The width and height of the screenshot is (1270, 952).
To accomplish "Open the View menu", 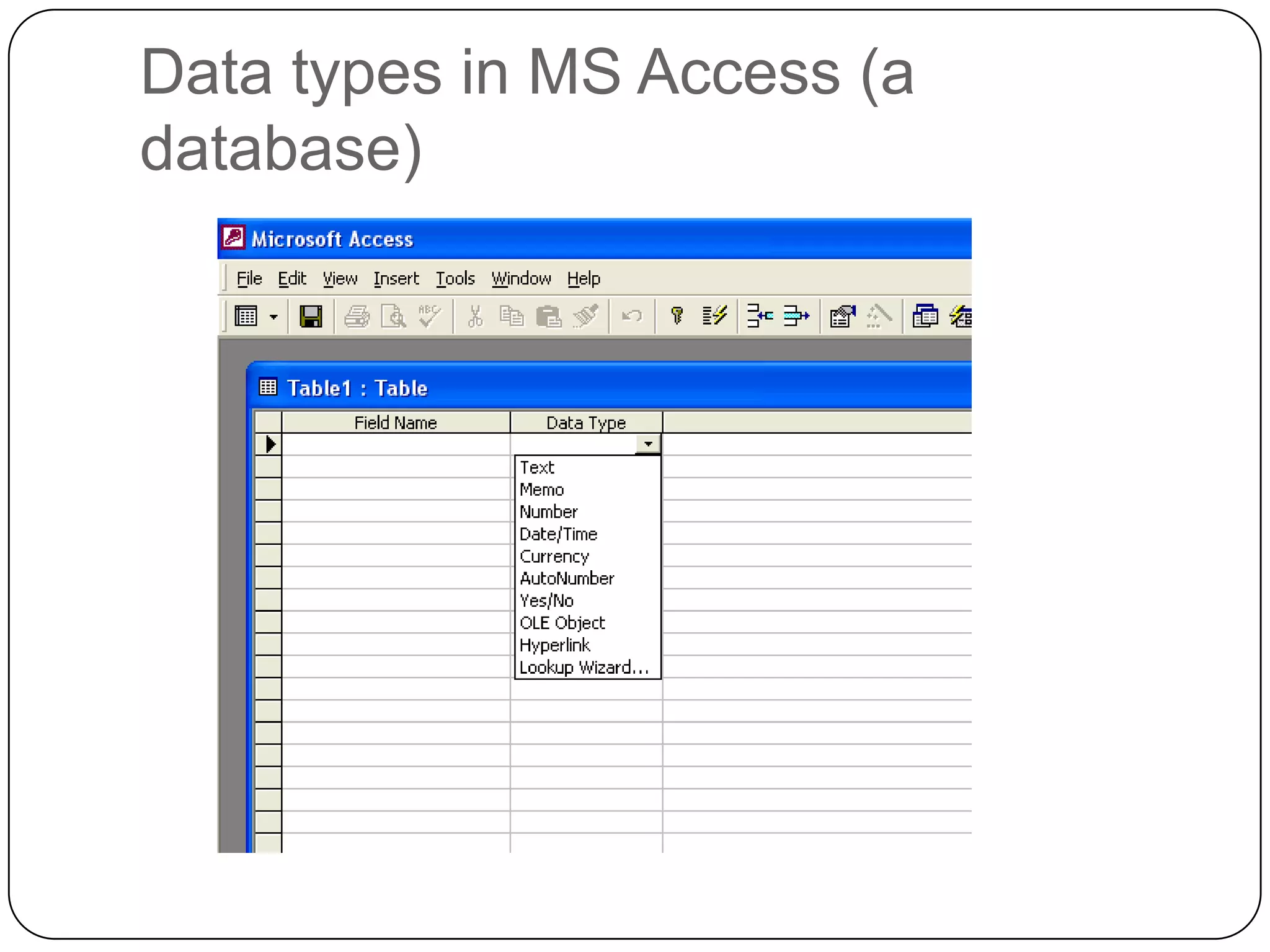I will 340,279.
